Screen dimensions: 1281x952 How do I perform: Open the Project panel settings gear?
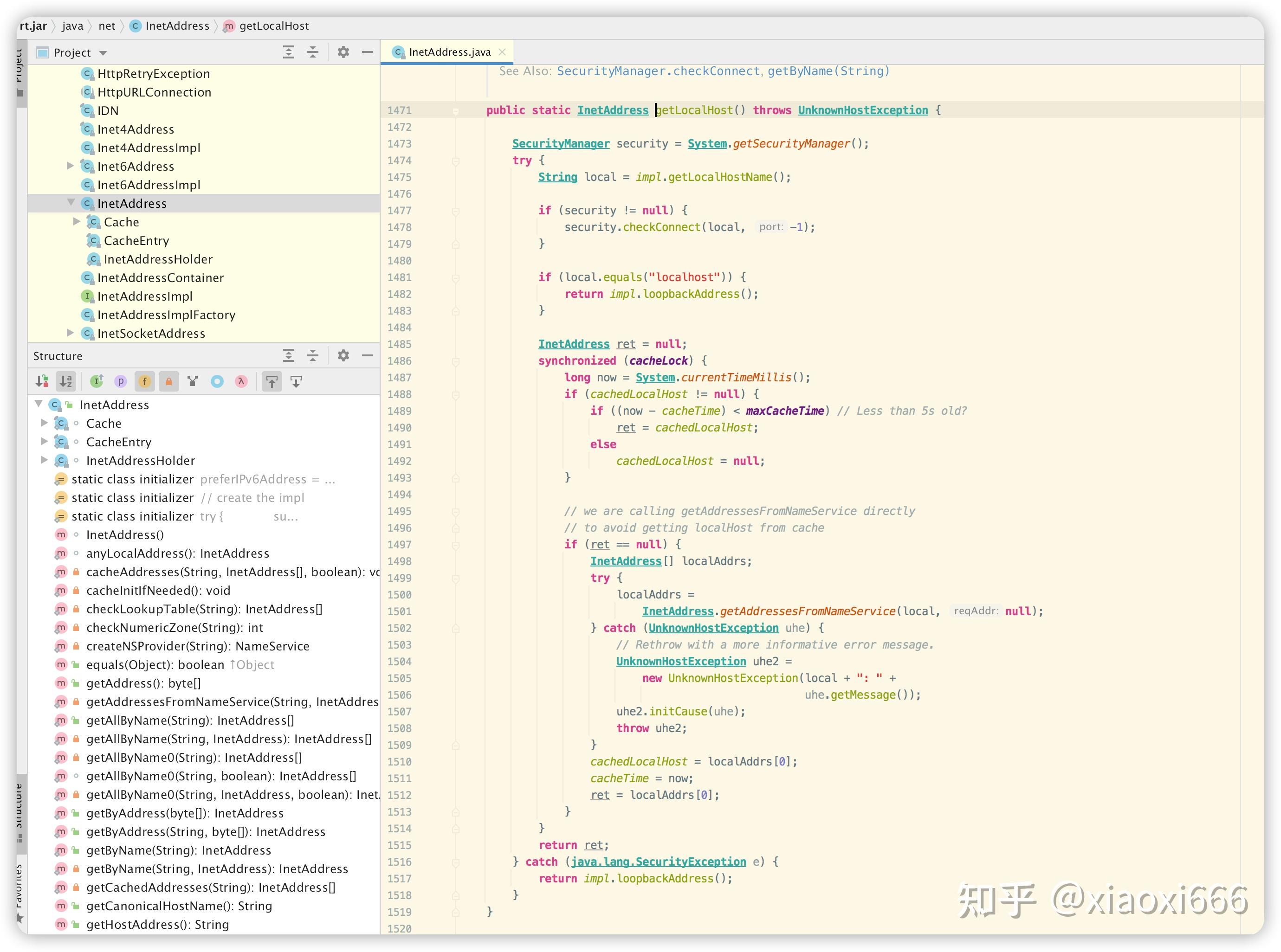(x=343, y=52)
